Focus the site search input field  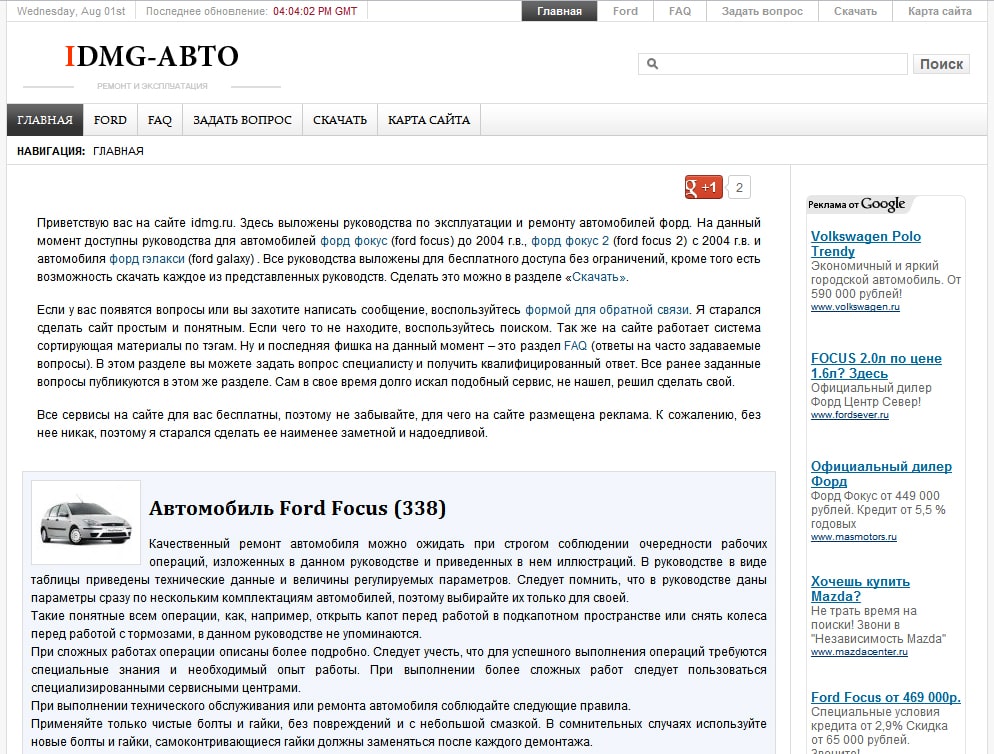[773, 63]
